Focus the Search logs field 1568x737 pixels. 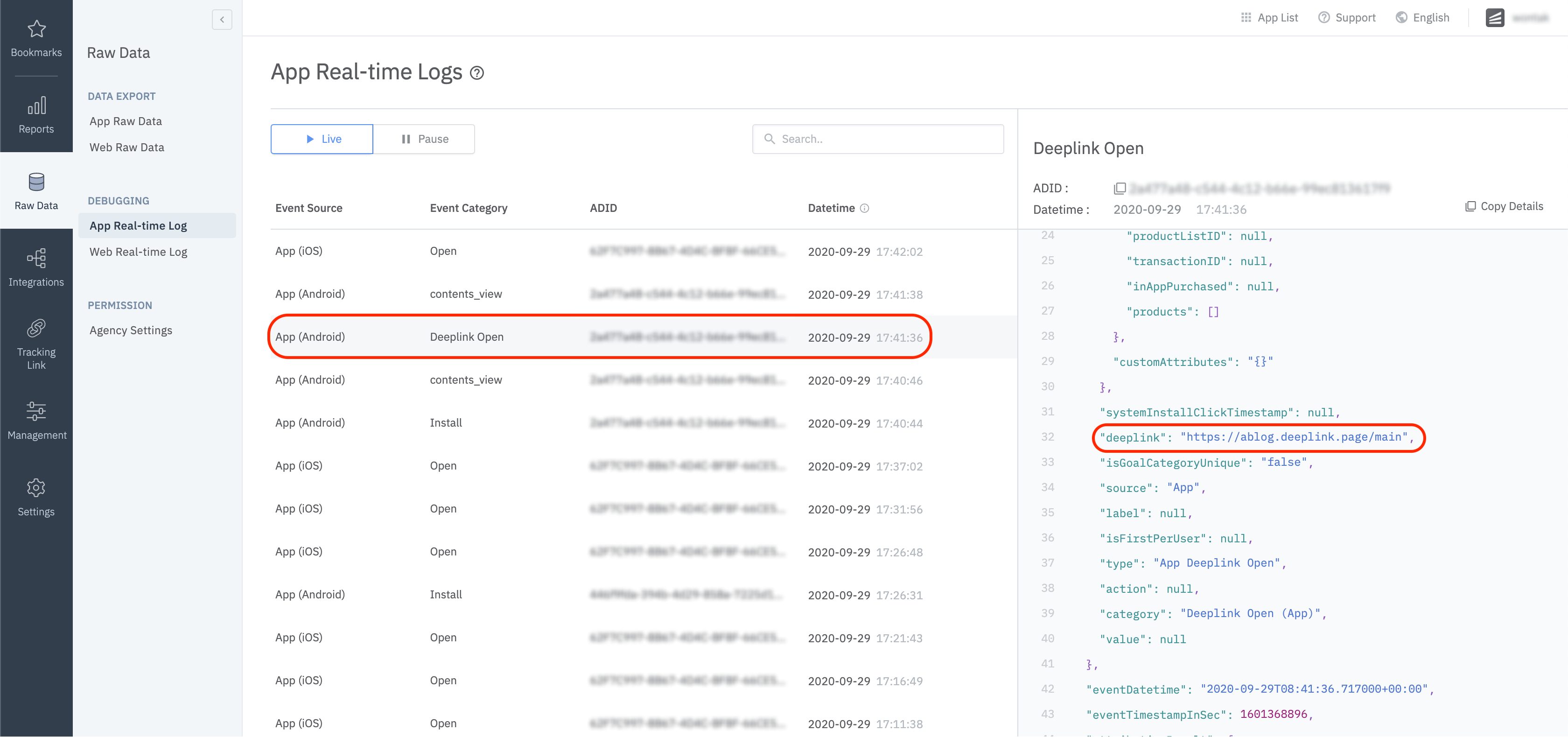(x=878, y=140)
